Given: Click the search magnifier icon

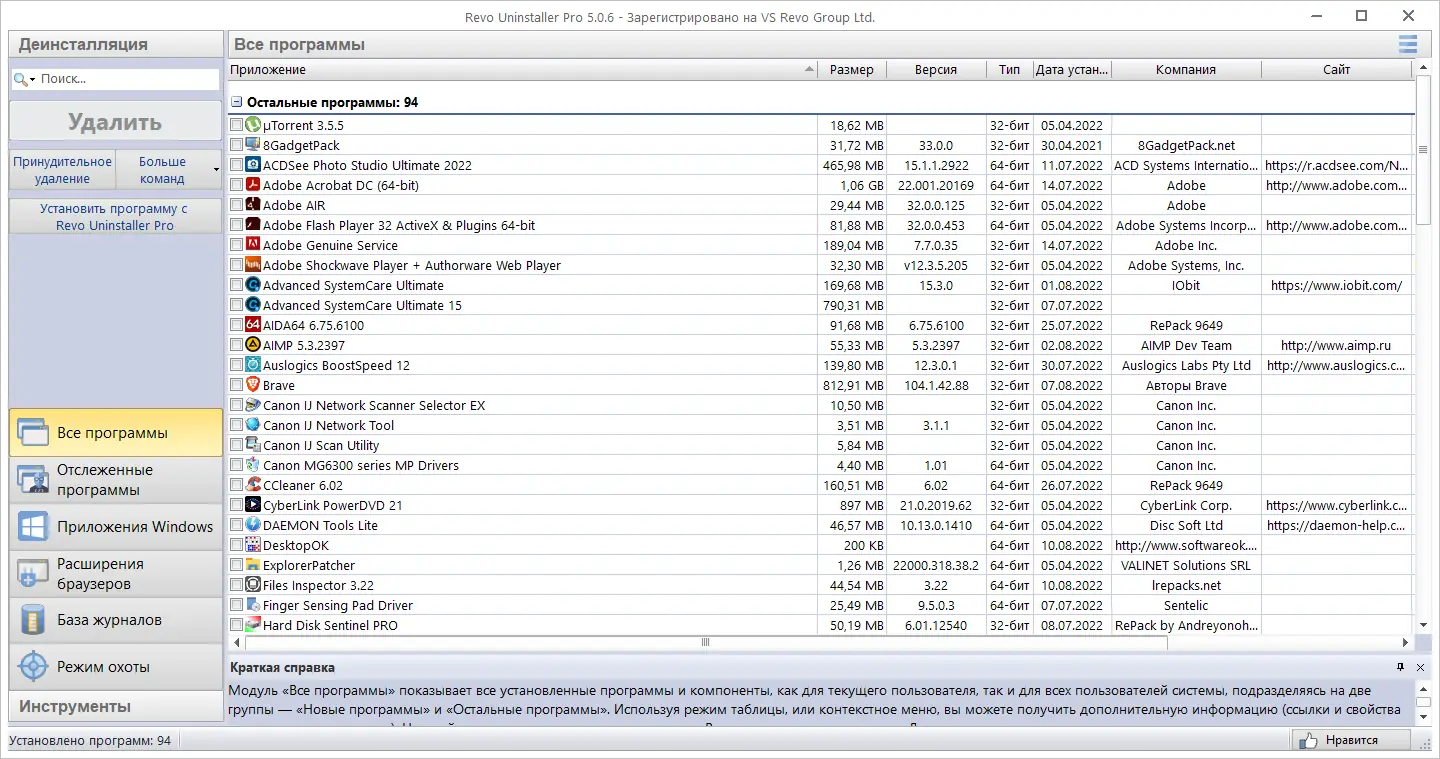Looking at the screenshot, I should tap(21, 79).
